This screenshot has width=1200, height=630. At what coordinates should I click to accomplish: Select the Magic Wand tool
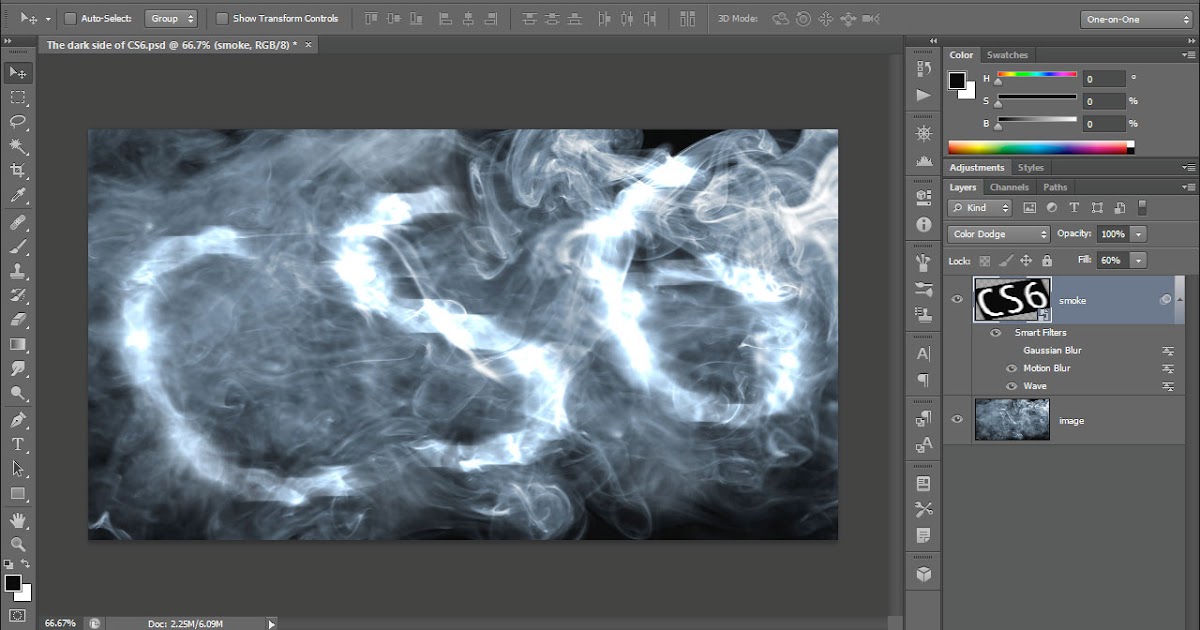(18, 147)
